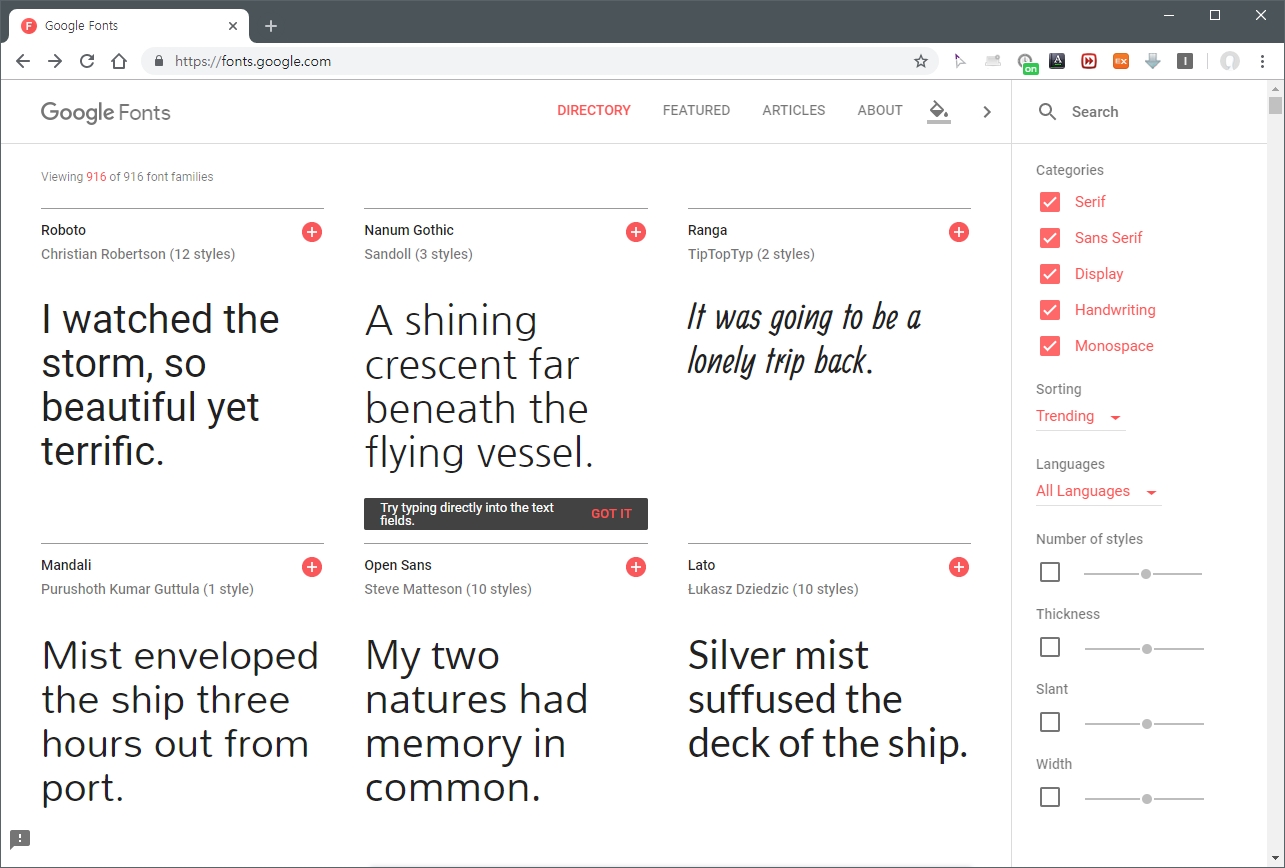Reload the Google Fonts page
The image size is (1285, 868).
[x=87, y=61]
